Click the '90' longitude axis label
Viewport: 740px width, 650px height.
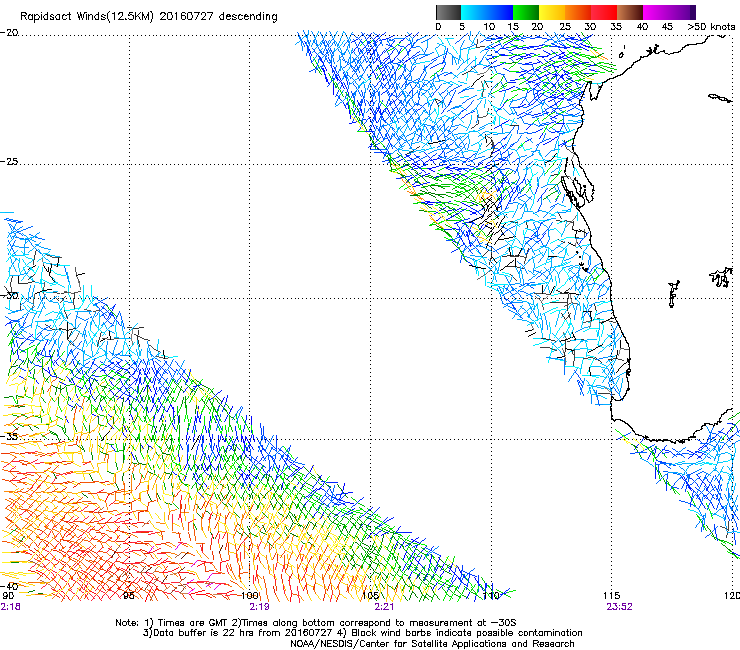point(8,596)
